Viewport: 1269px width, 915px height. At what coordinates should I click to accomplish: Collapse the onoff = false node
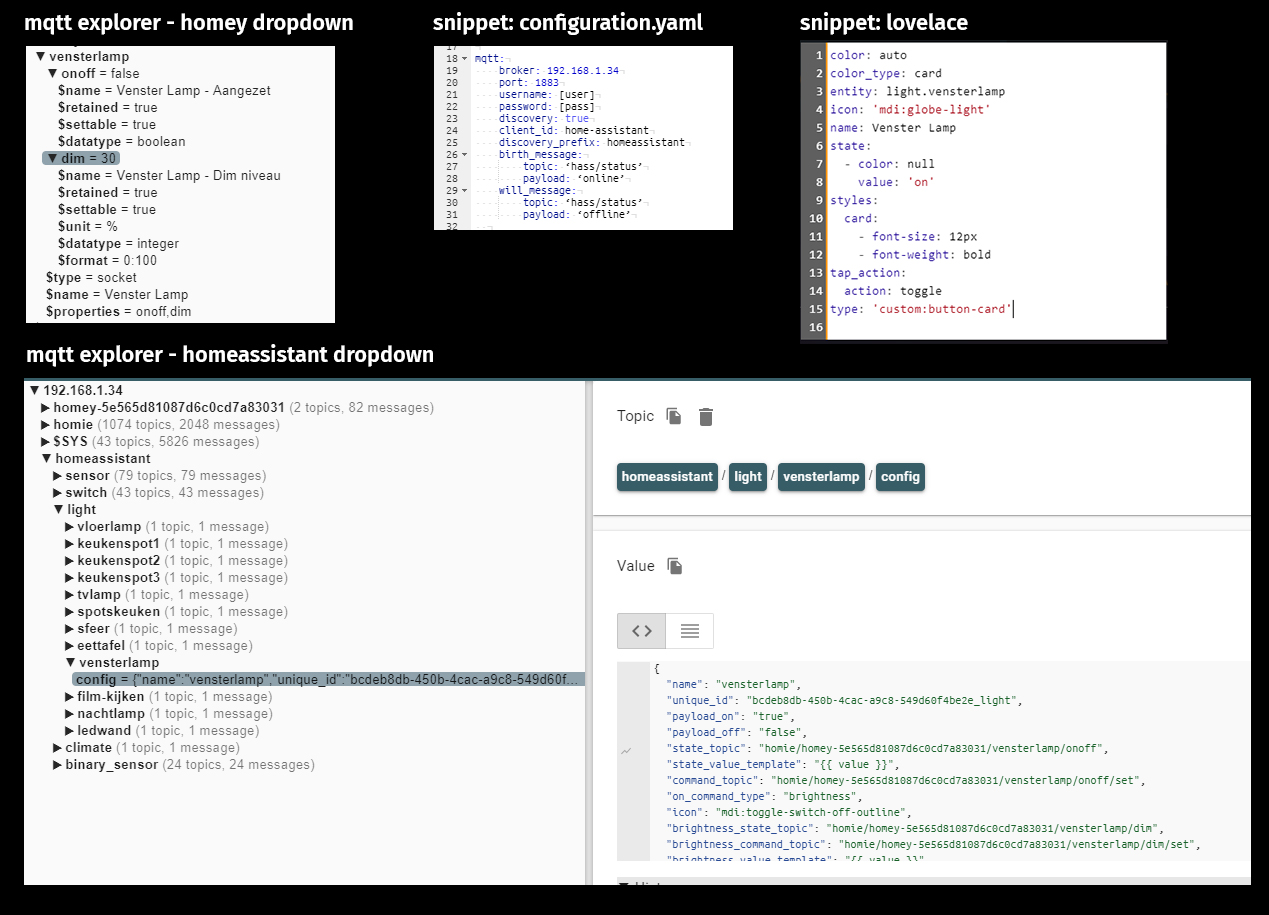click(52, 74)
